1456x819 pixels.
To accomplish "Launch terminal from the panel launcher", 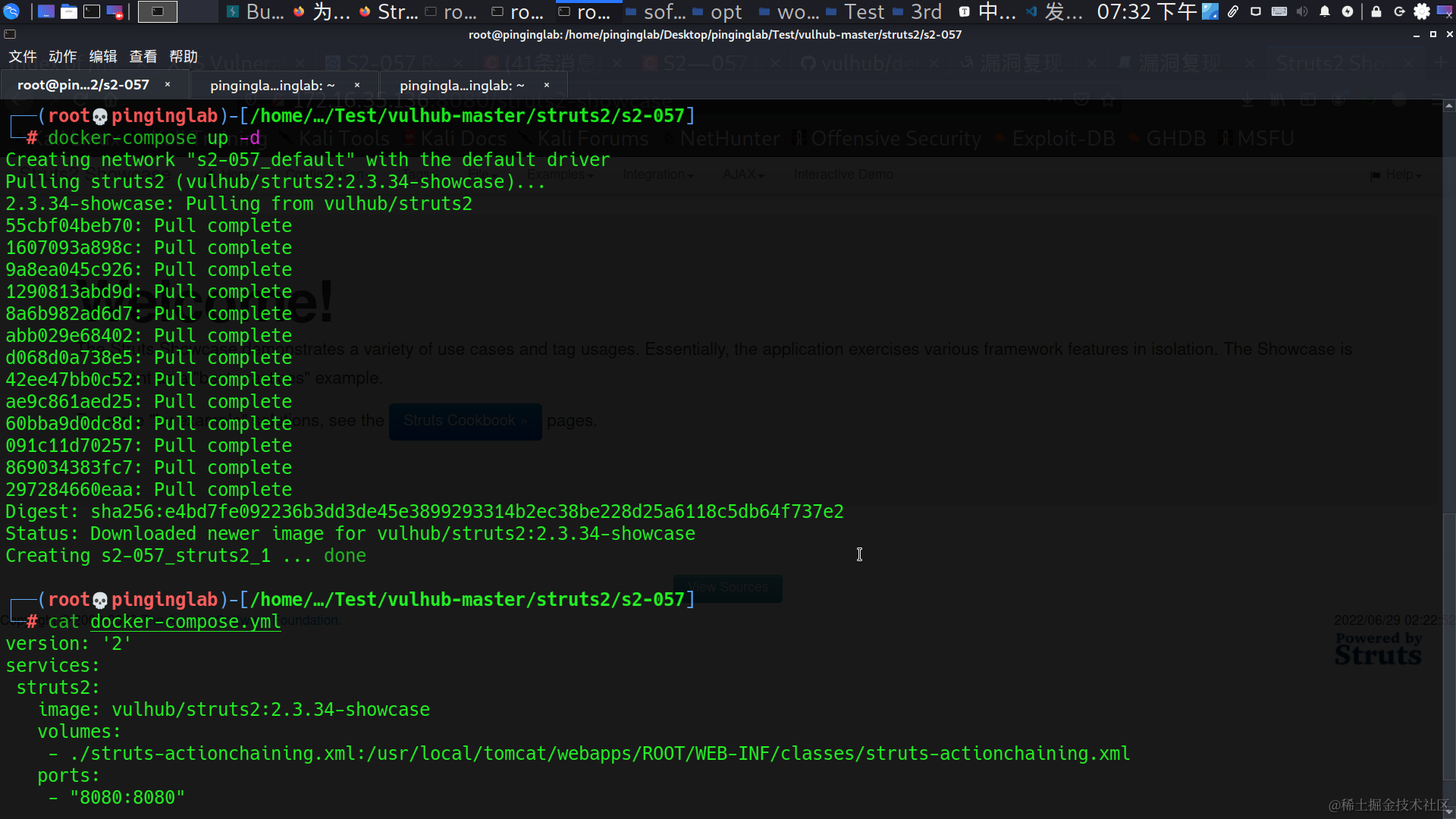I will pyautogui.click(x=92, y=11).
